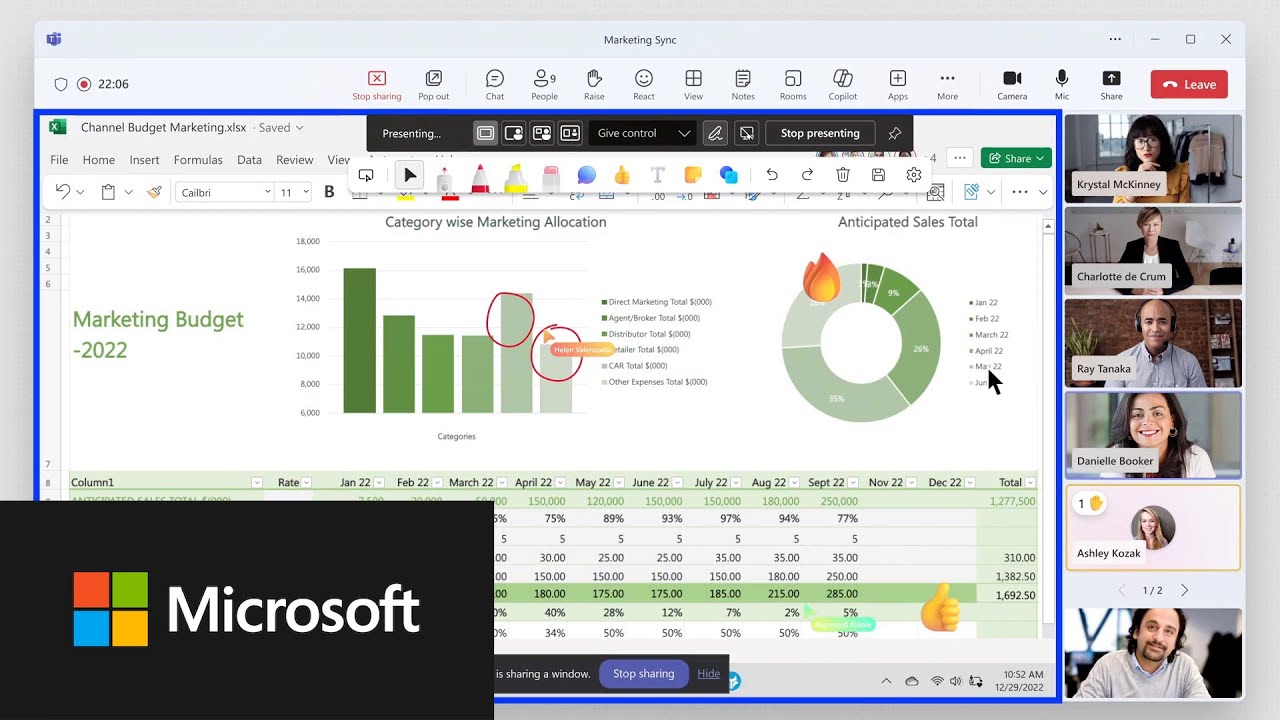Toggle the Camera on or off

(x=1012, y=85)
